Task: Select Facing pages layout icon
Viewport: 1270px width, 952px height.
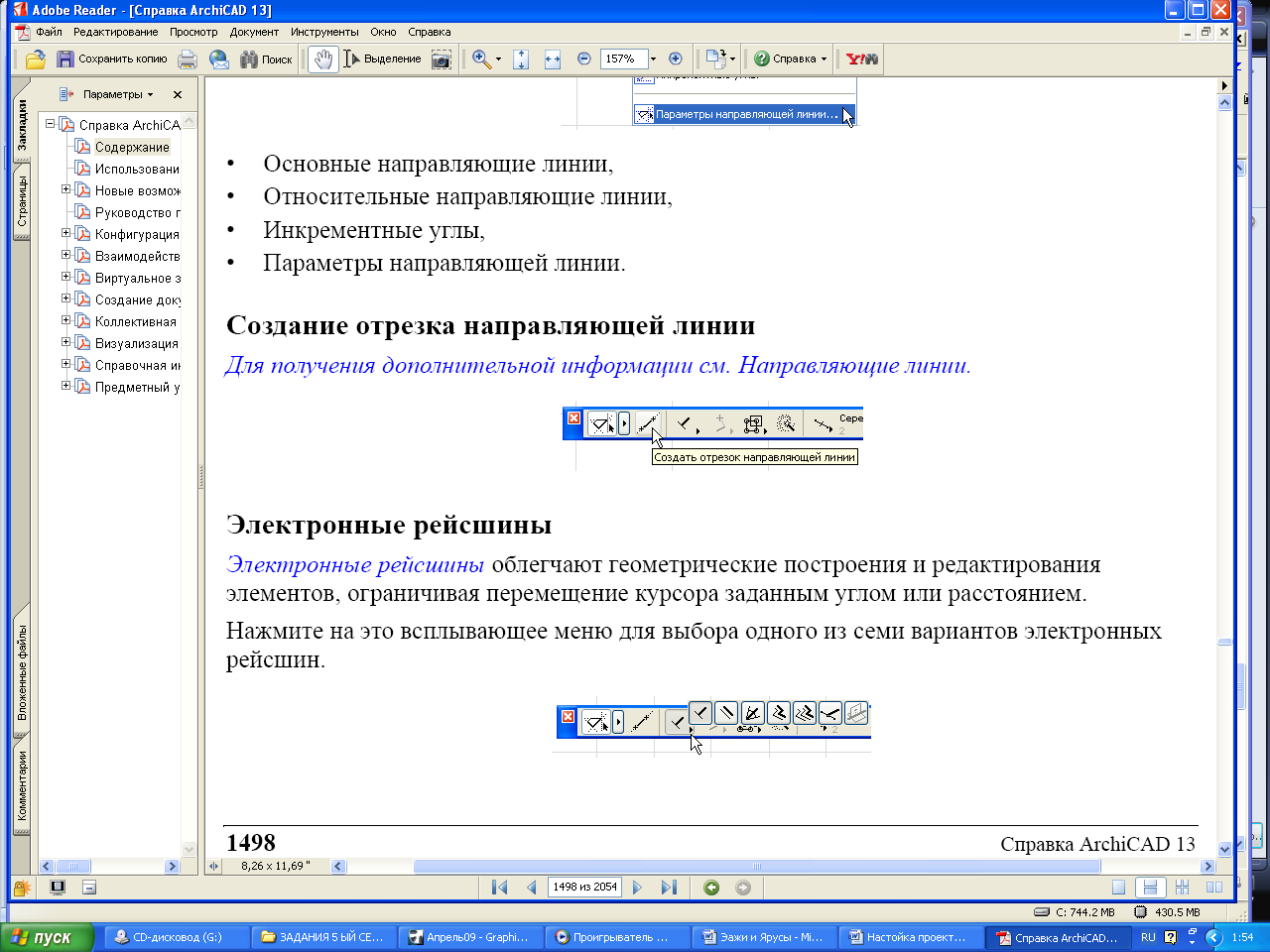Action: [x=1213, y=888]
